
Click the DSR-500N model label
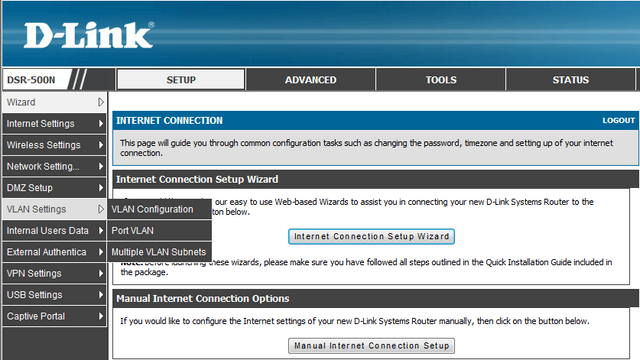[31, 80]
